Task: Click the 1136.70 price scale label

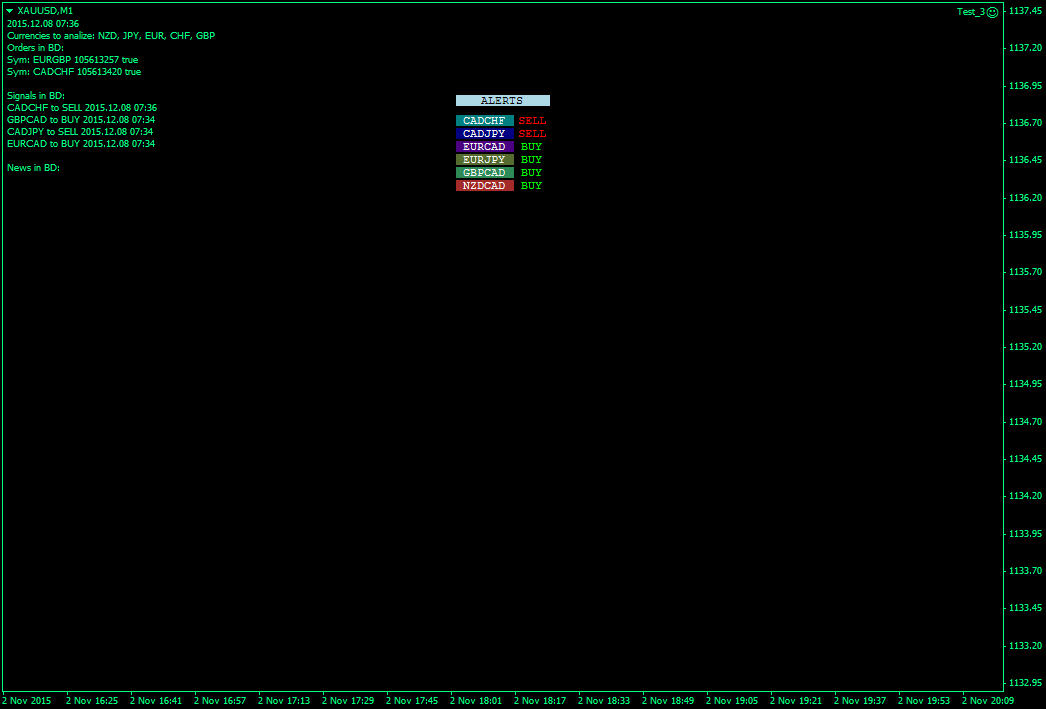Action: (1025, 123)
